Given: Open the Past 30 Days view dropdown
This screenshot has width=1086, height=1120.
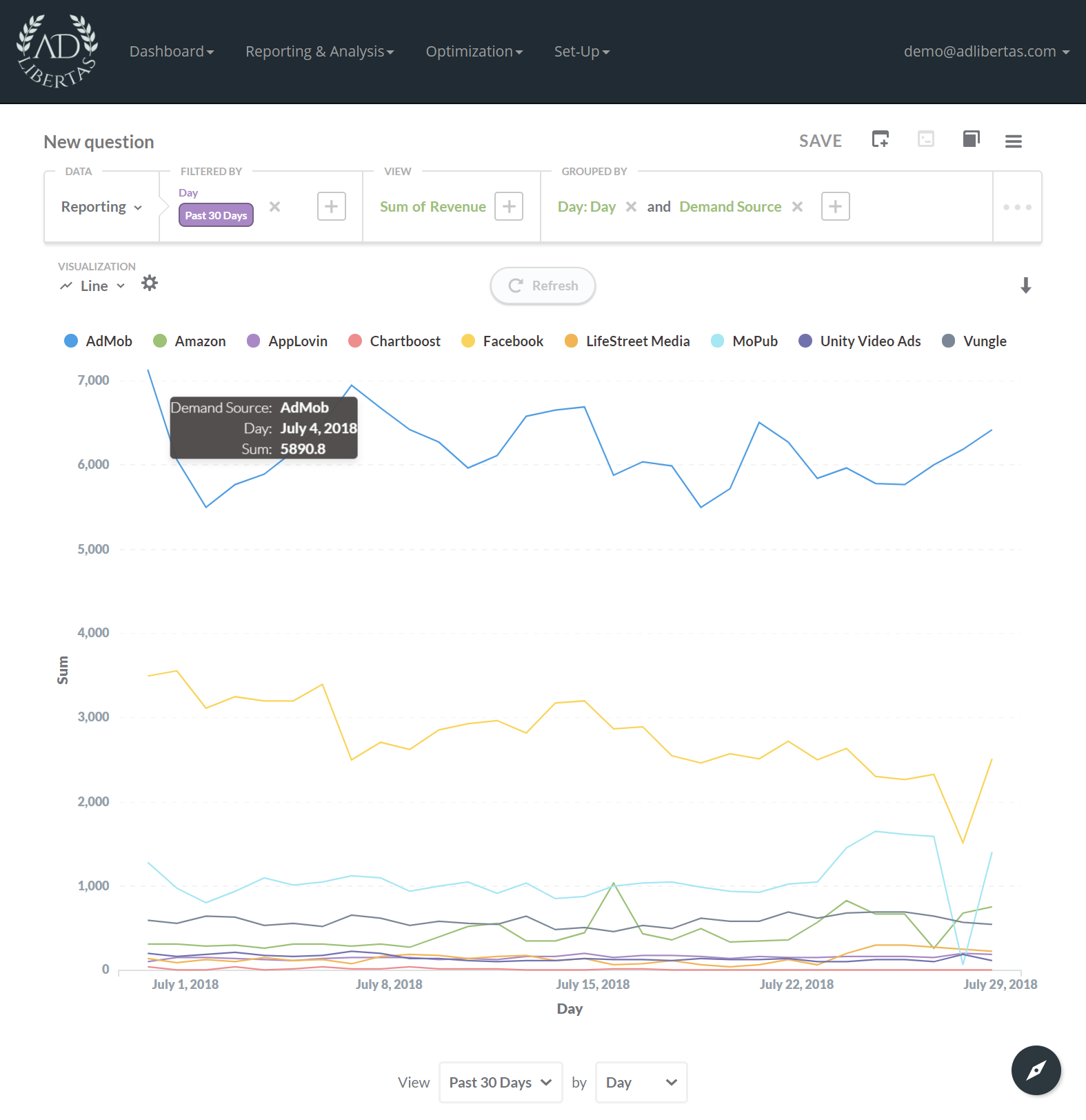Looking at the screenshot, I should (x=501, y=1082).
